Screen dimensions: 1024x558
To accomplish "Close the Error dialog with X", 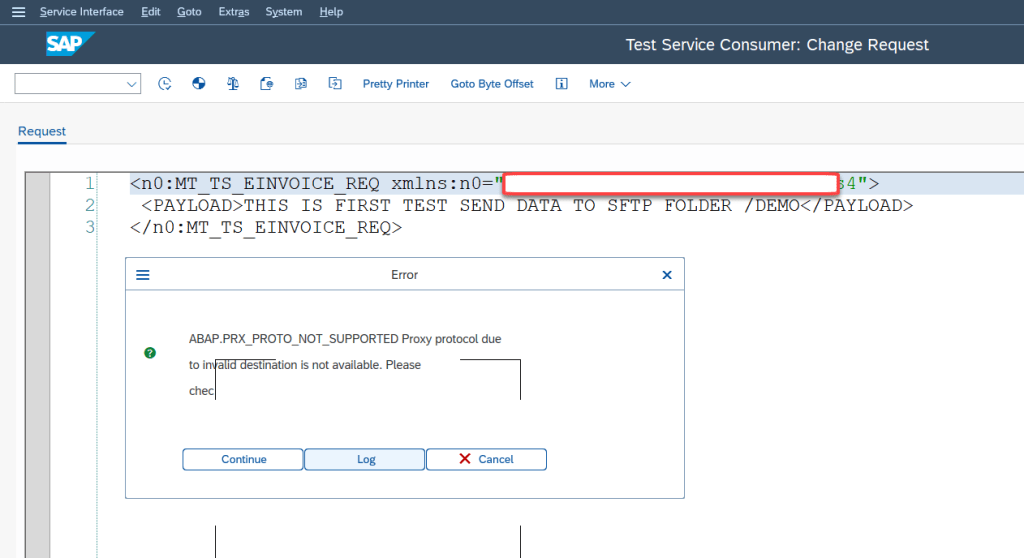I will [667, 275].
